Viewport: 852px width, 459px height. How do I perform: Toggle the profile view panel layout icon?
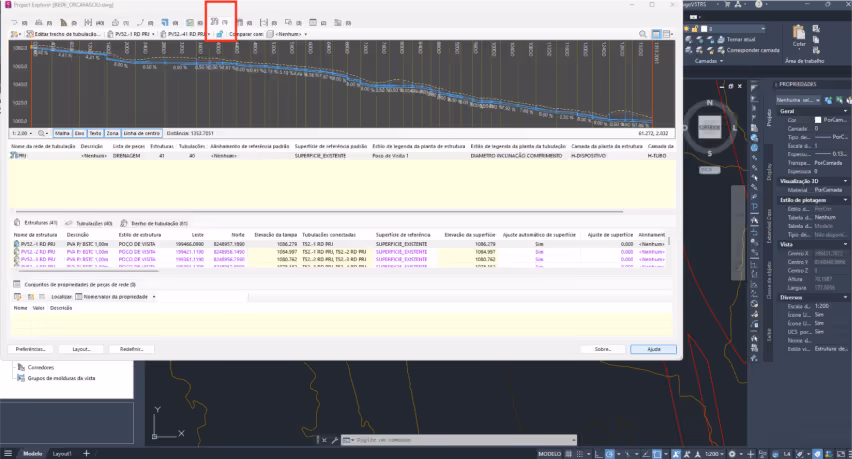click(x=656, y=34)
